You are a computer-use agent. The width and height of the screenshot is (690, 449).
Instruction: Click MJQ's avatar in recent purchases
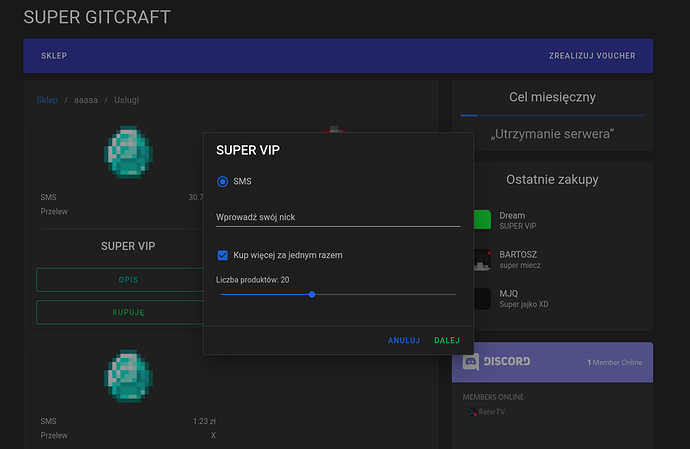click(483, 298)
